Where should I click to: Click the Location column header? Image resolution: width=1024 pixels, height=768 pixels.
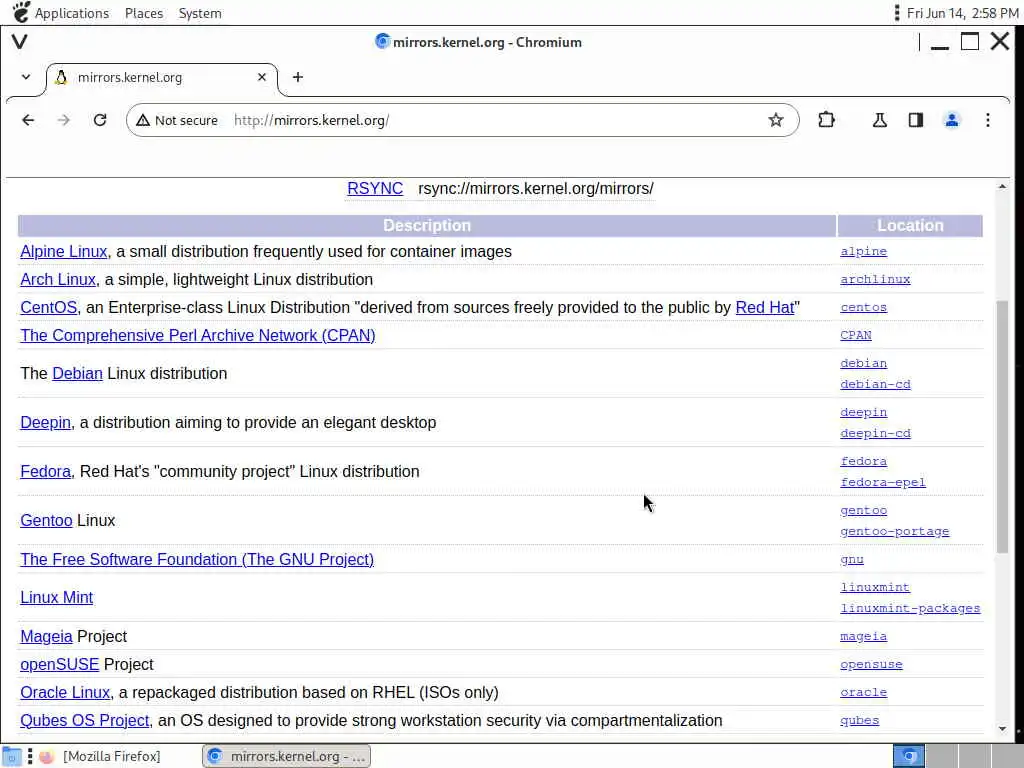coord(910,225)
